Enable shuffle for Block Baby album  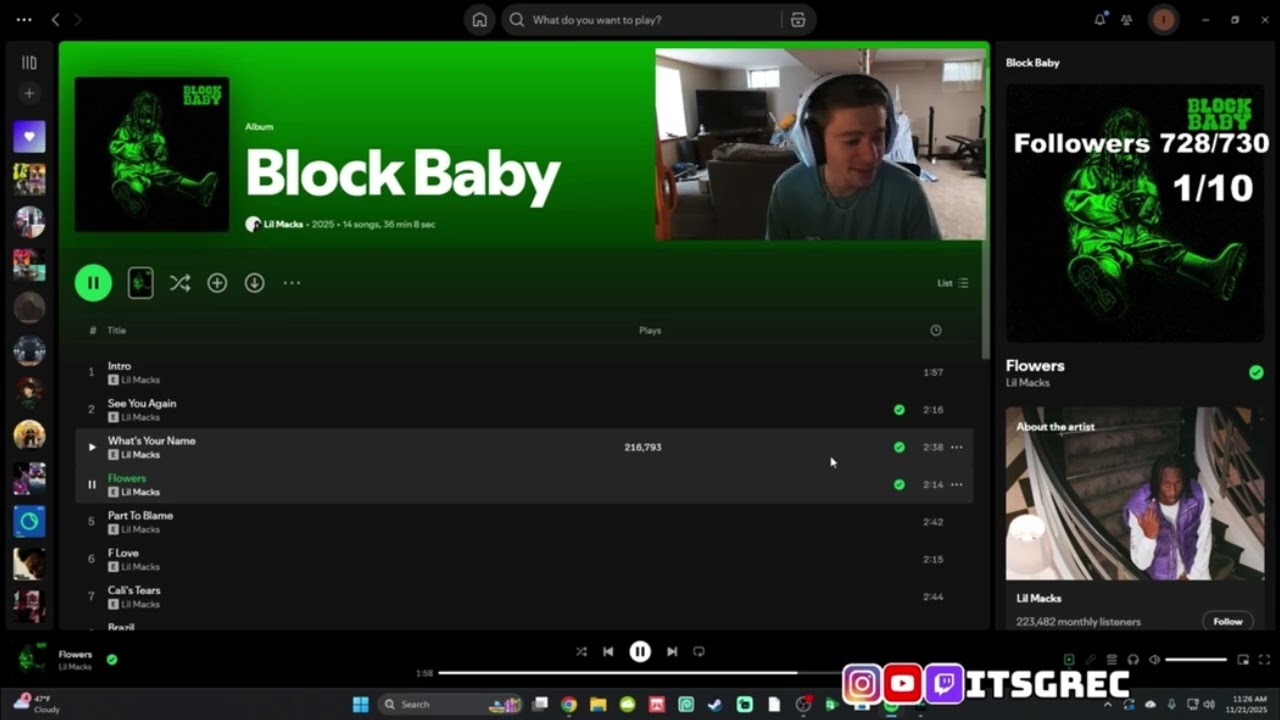180,283
